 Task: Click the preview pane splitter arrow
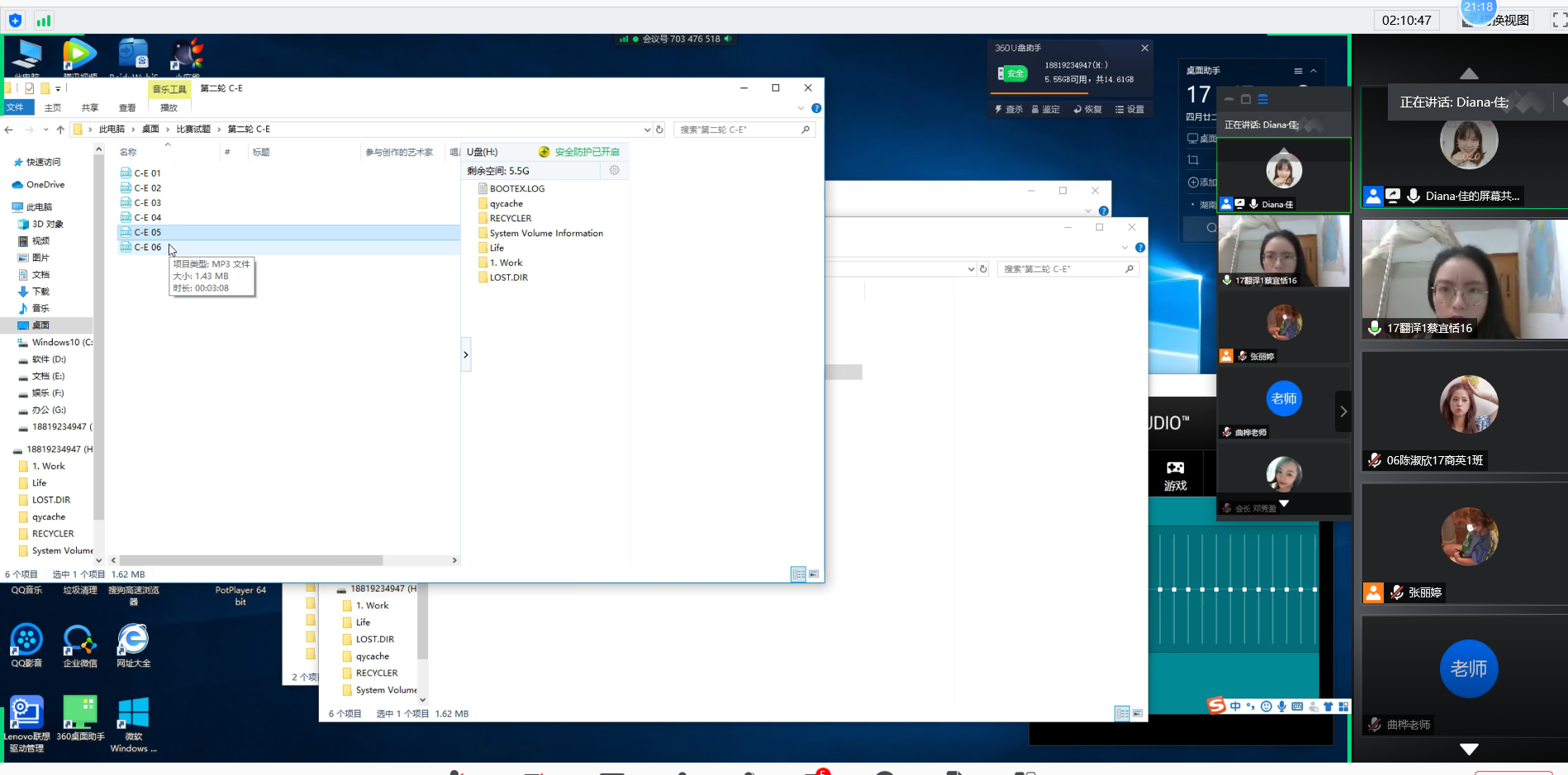466,354
